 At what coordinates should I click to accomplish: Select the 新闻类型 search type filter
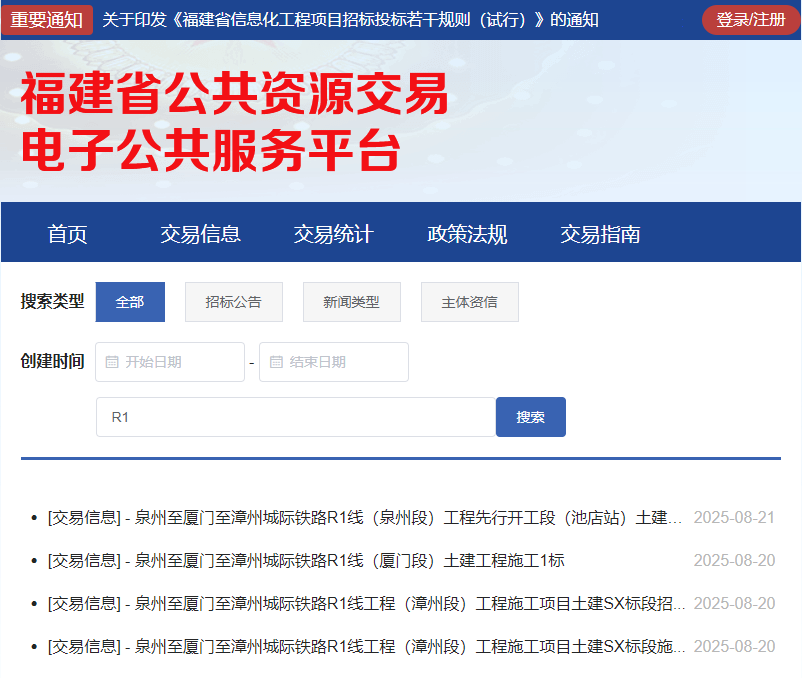point(351,302)
